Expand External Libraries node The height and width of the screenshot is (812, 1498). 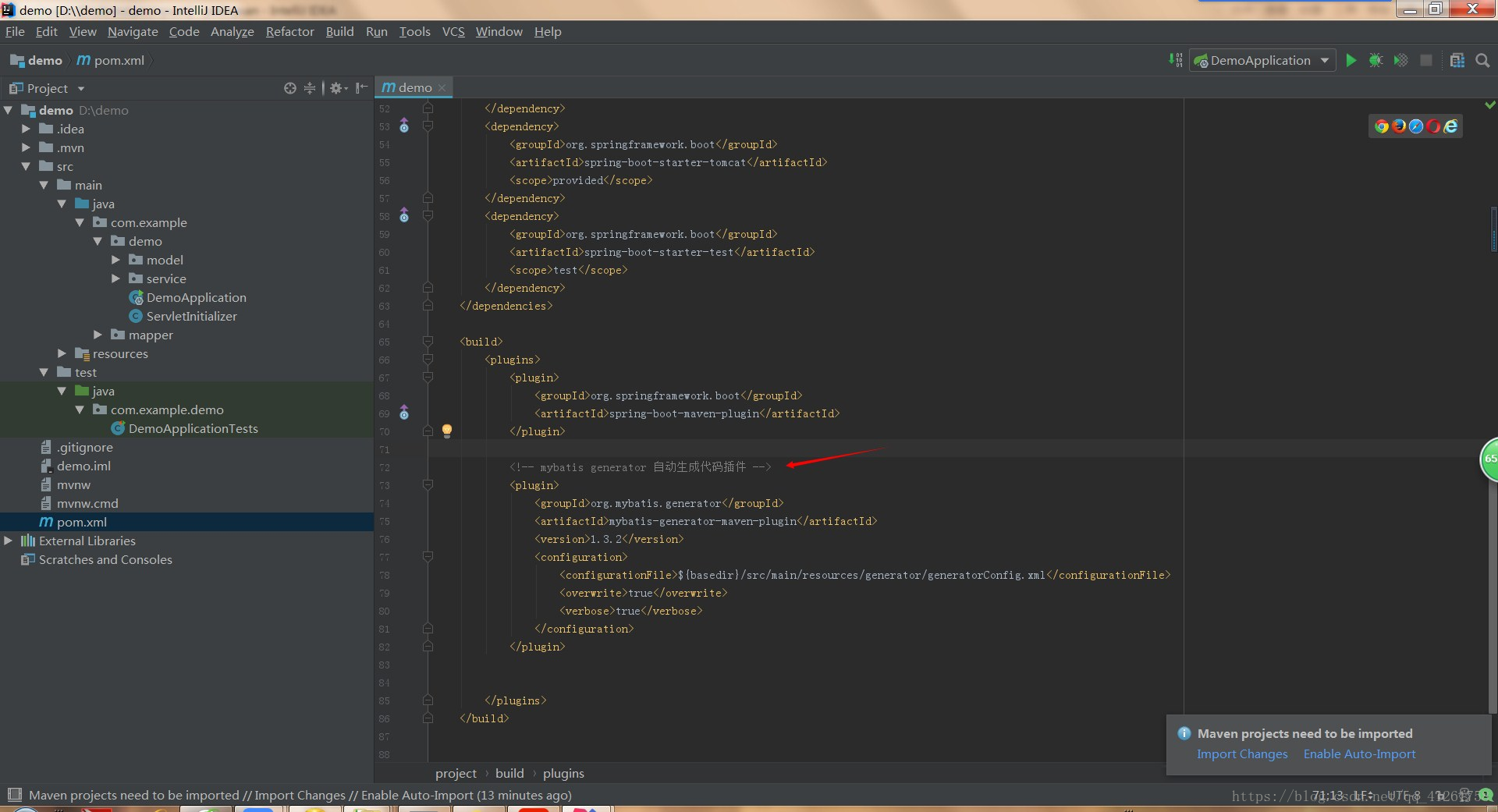8,541
